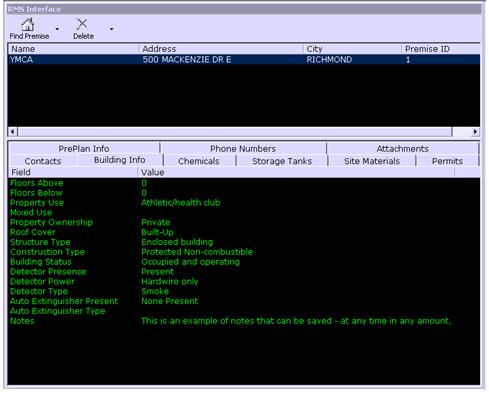Click the Detector Type field
This screenshot has height=393, width=489.
(x=39, y=291)
